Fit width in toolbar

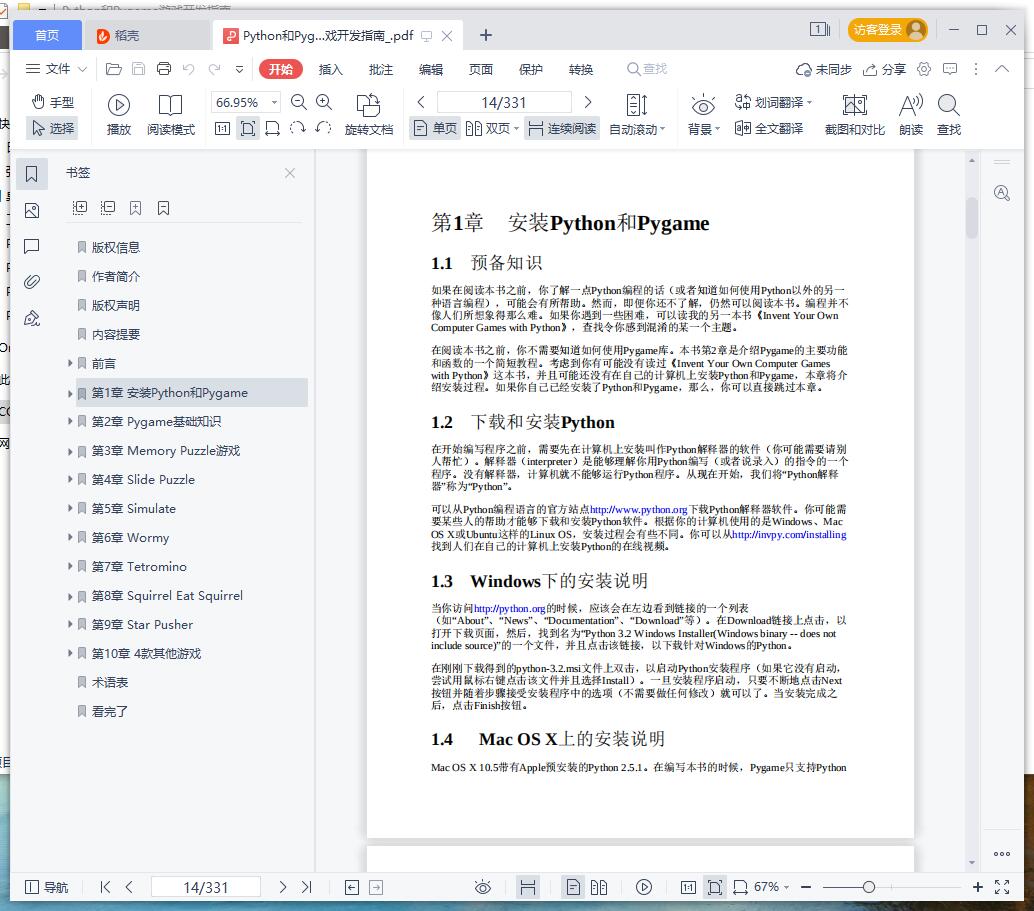(272, 129)
